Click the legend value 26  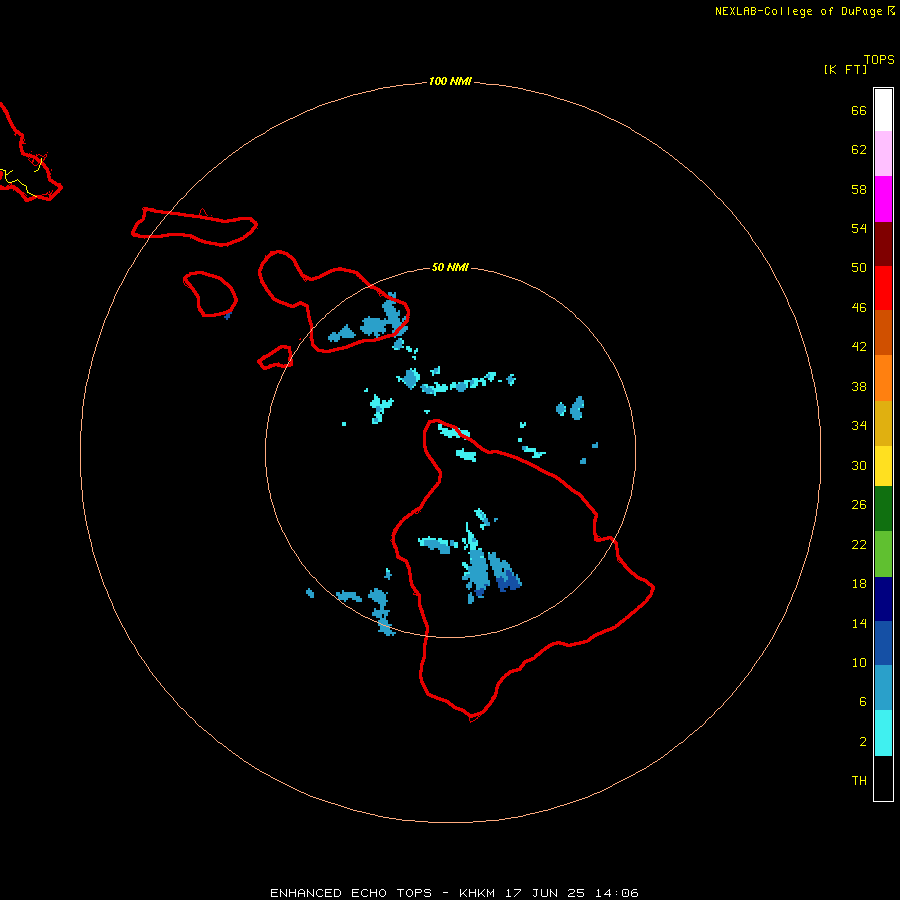859,505
